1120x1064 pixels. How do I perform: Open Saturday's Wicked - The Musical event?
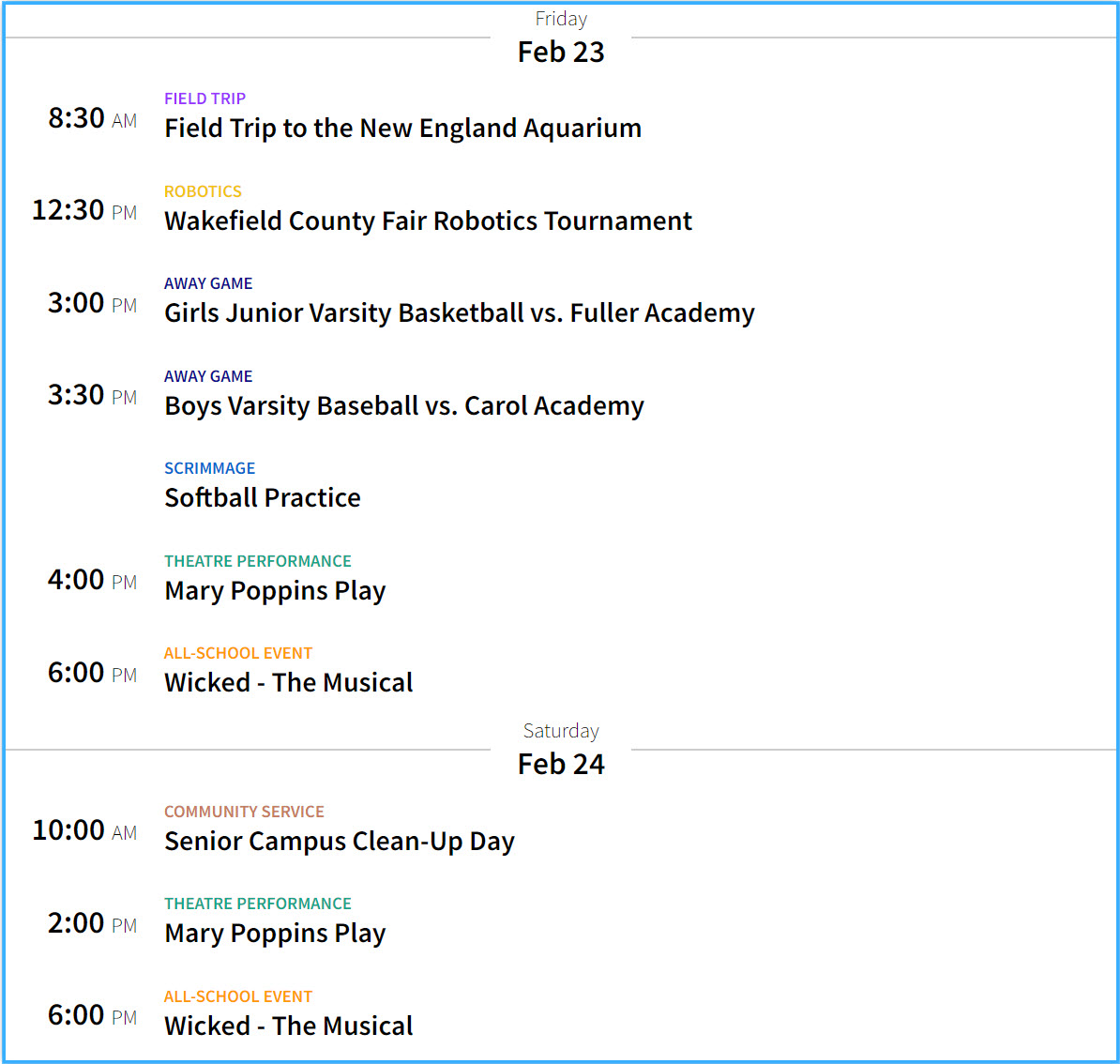(288, 1026)
